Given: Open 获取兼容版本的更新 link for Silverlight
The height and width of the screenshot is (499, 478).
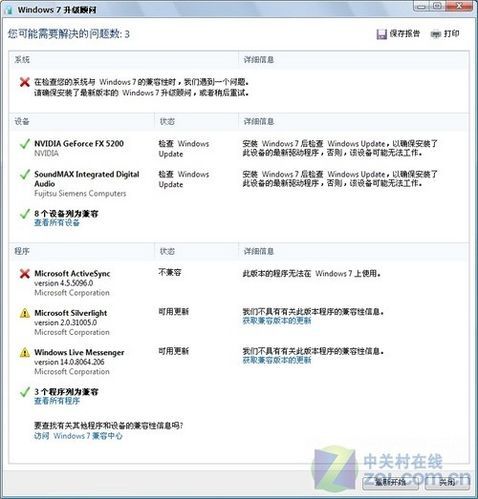Looking at the screenshot, I should (x=277, y=321).
